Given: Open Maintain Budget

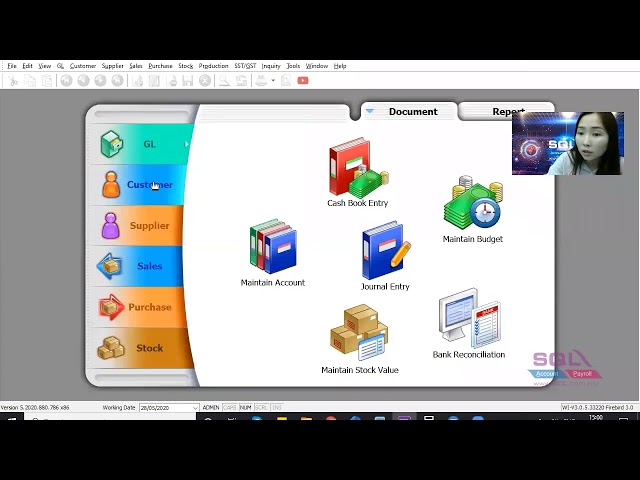Looking at the screenshot, I should point(473,210).
